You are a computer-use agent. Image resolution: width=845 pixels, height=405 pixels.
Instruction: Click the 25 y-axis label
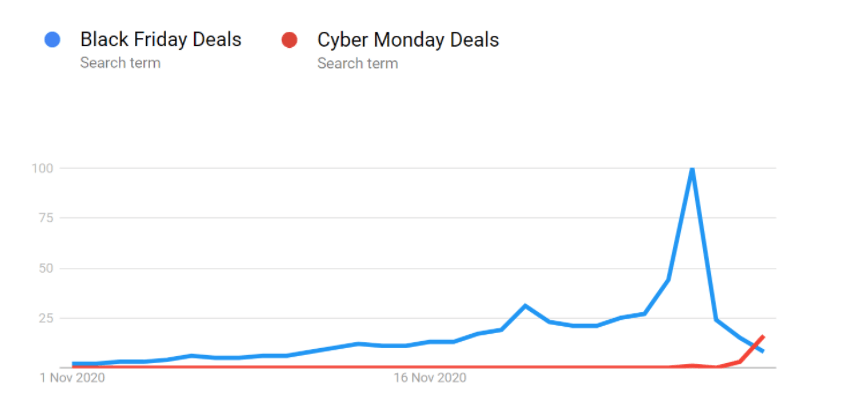(x=45, y=318)
